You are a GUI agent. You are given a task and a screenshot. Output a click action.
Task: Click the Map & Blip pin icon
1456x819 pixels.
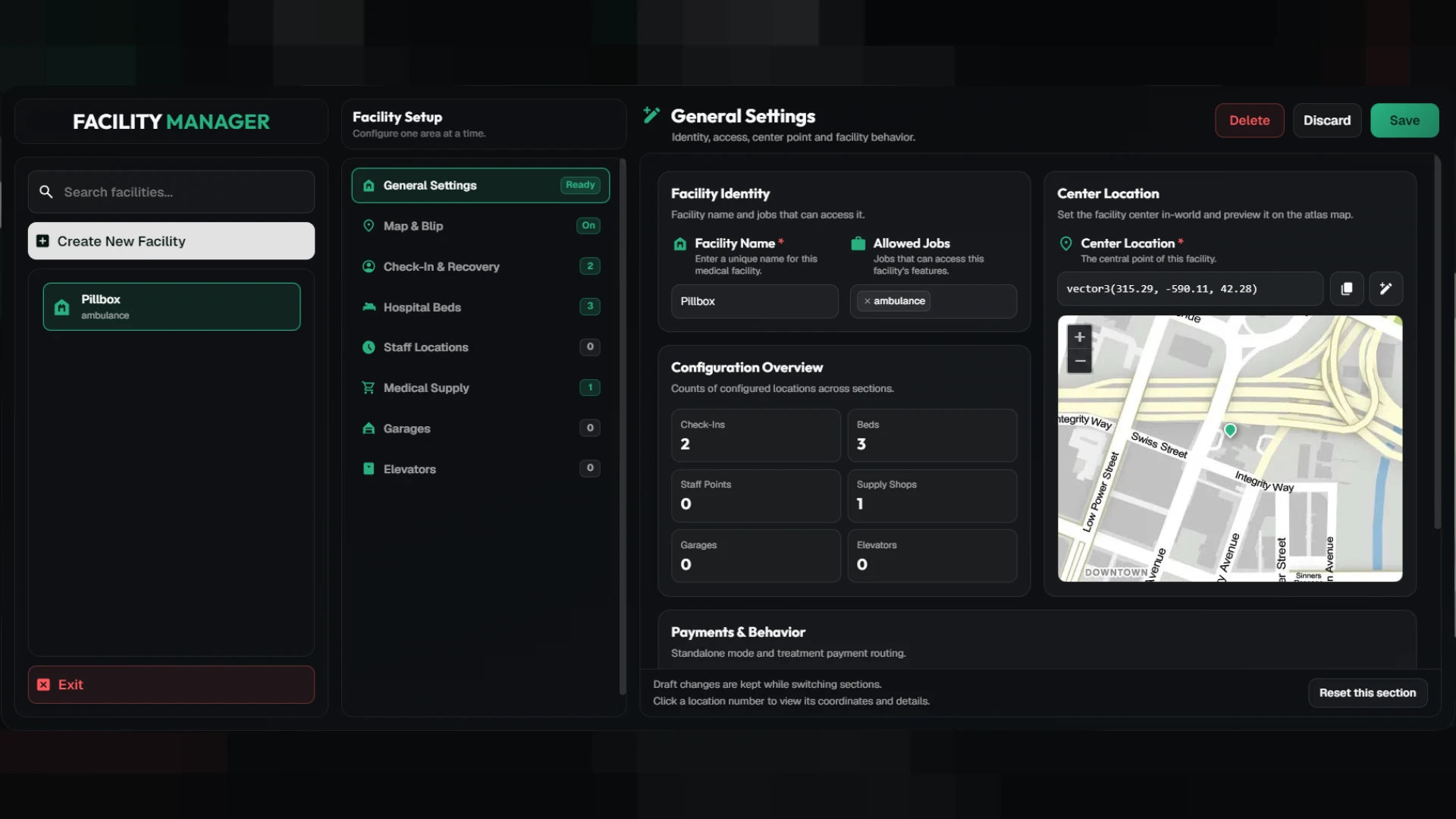click(369, 226)
